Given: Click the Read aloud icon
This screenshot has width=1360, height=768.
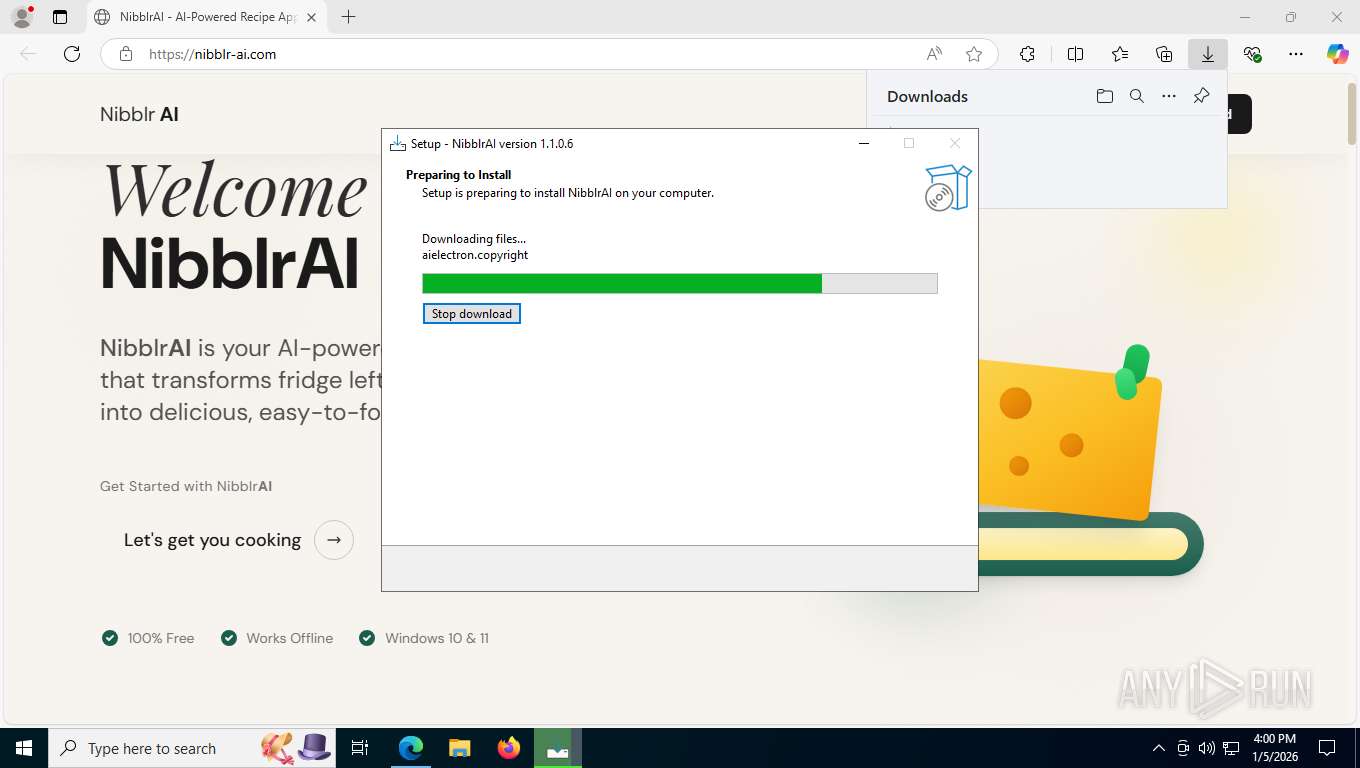Looking at the screenshot, I should (934, 54).
